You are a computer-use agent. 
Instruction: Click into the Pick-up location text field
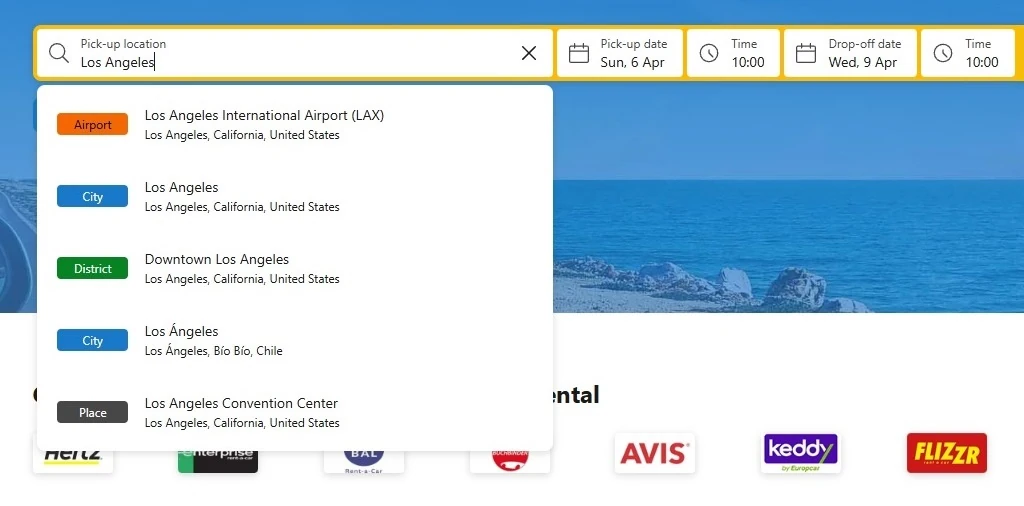[295, 53]
